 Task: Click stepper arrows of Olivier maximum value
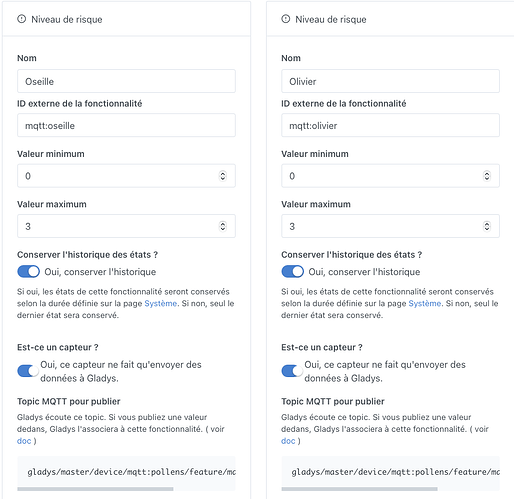click(487, 226)
